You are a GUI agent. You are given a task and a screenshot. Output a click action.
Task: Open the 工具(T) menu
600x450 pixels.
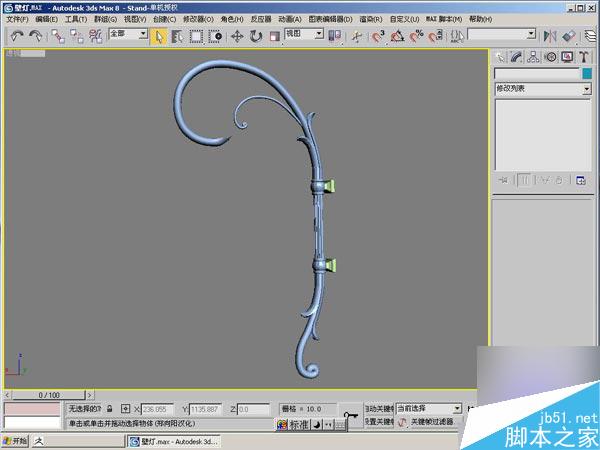pyautogui.click(x=76, y=19)
